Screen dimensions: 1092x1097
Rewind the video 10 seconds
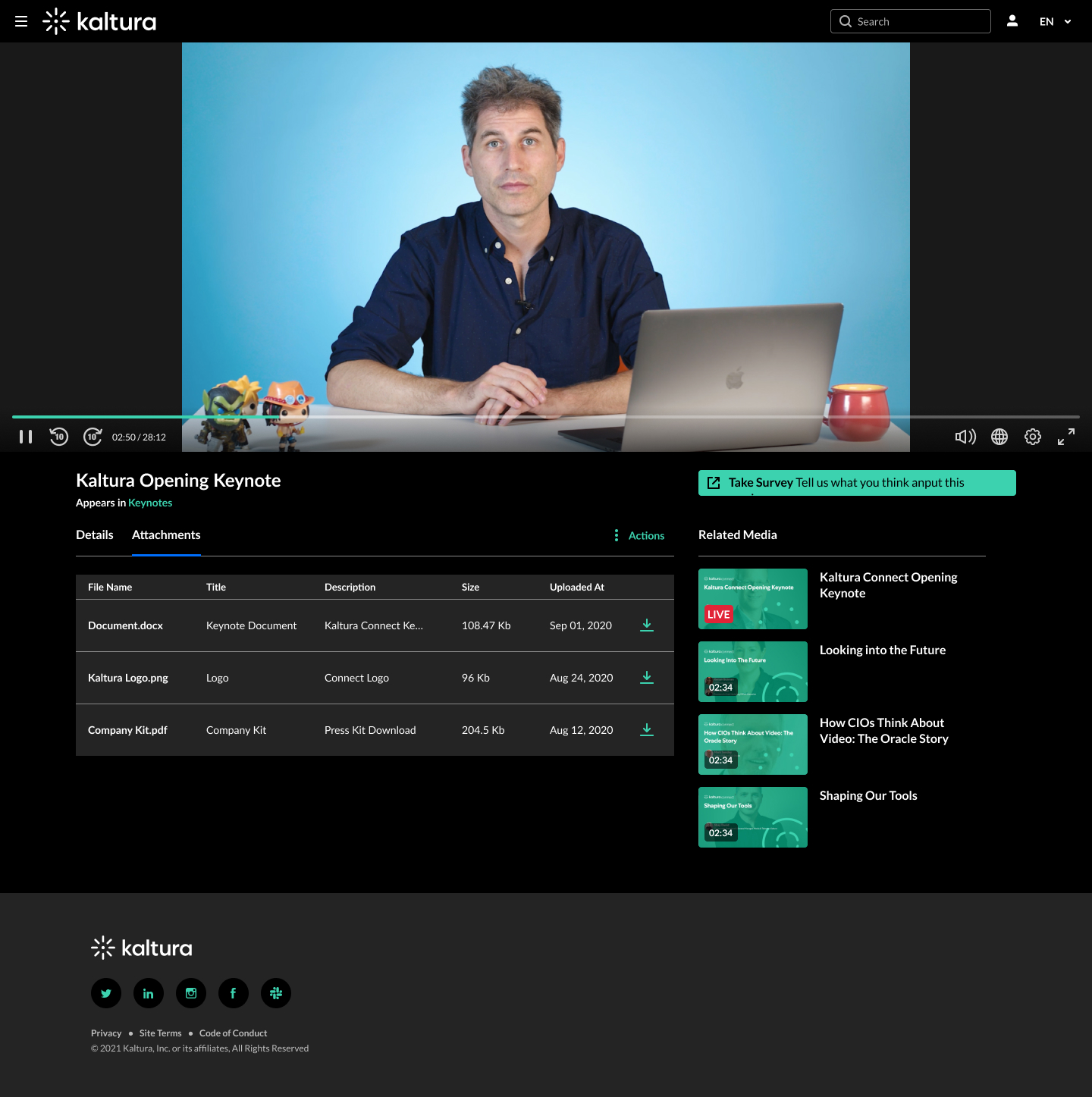pos(59,437)
